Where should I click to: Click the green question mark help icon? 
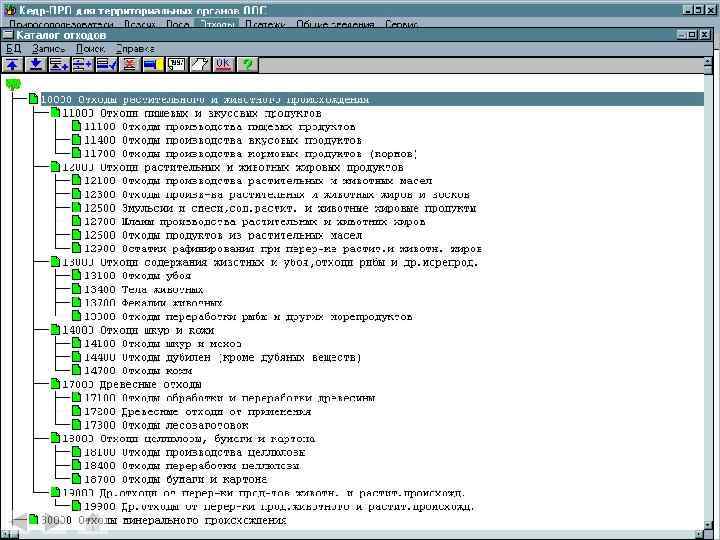248,65
